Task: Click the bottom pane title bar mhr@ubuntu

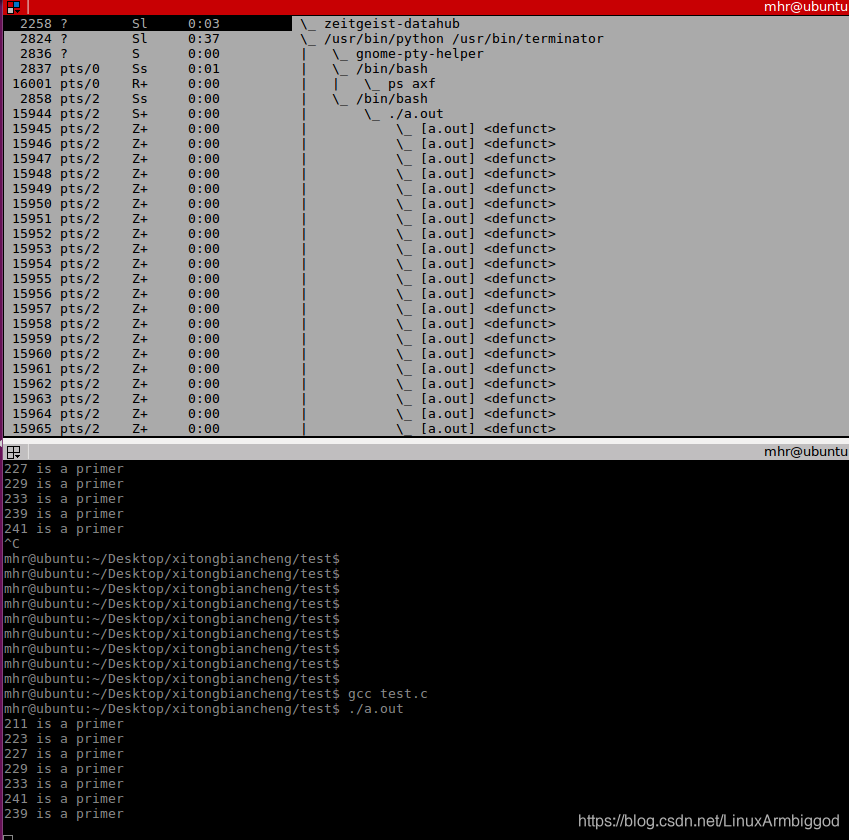Action: click(806, 452)
